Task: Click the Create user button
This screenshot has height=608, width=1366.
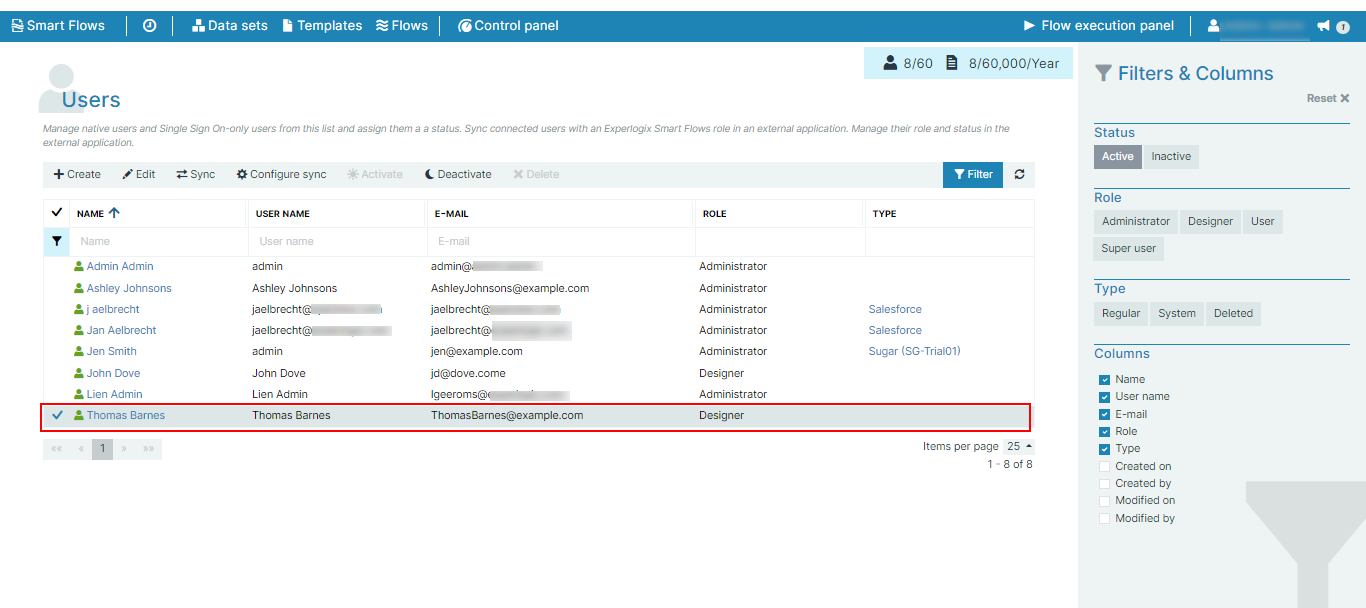Action: coord(77,174)
